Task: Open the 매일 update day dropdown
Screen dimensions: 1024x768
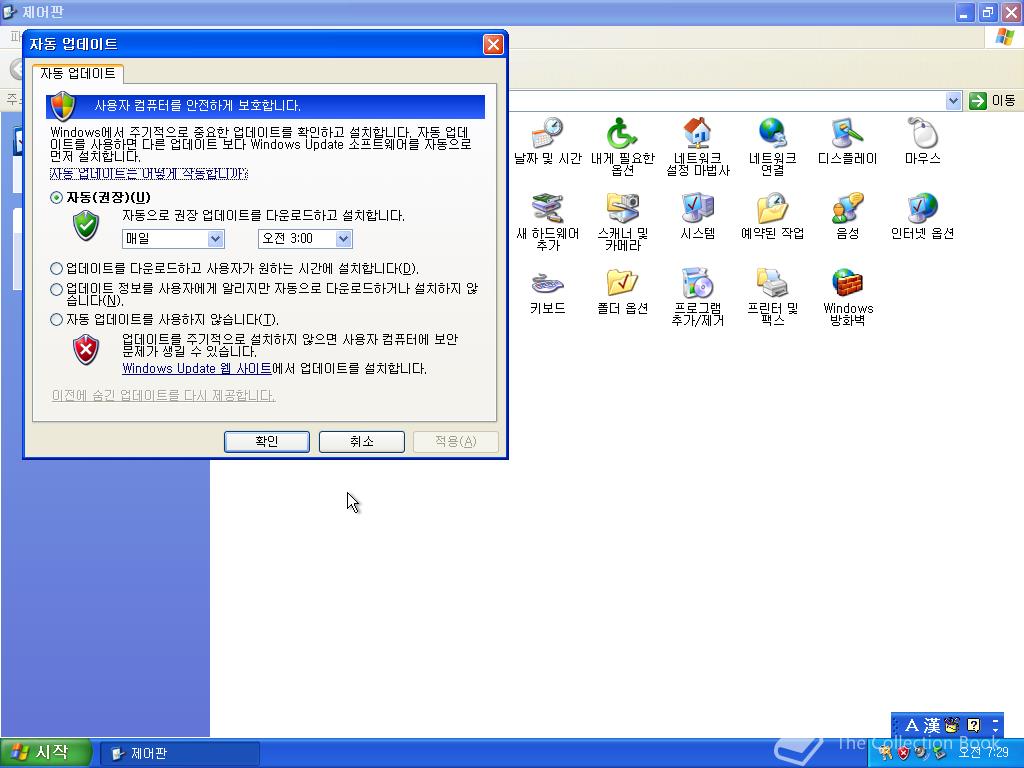Action: pyautogui.click(x=173, y=239)
